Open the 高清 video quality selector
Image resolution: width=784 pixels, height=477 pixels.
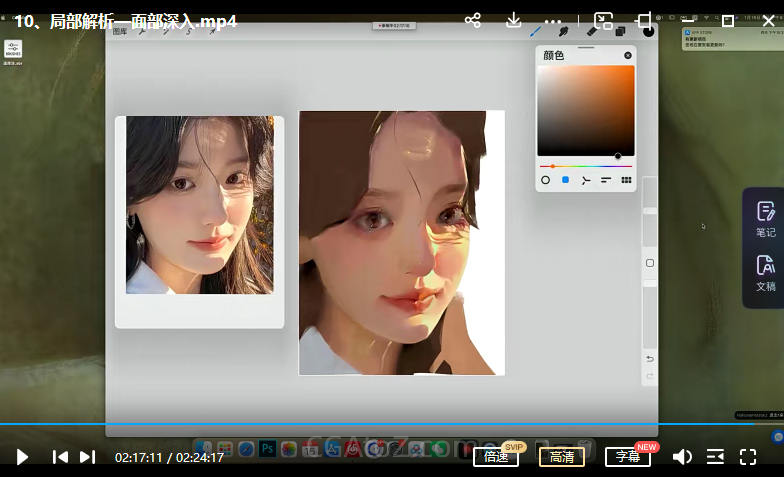[x=562, y=457]
